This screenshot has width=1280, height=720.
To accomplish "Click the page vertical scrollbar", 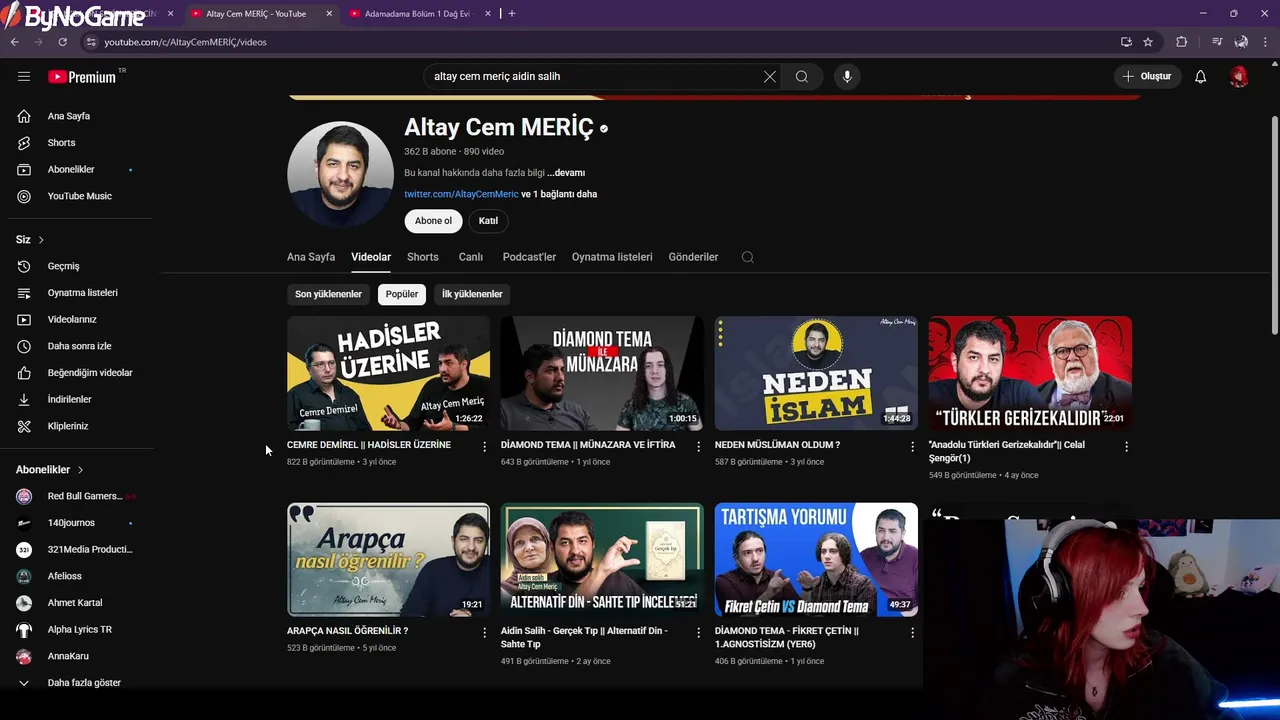I will [x=1274, y=225].
